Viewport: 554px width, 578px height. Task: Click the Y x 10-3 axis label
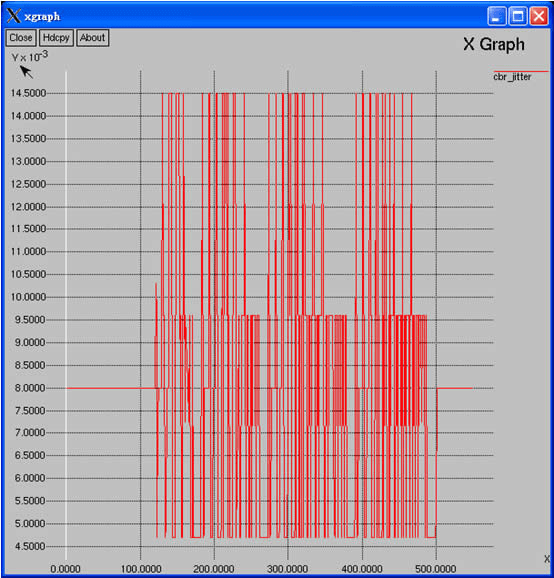(x=29, y=56)
